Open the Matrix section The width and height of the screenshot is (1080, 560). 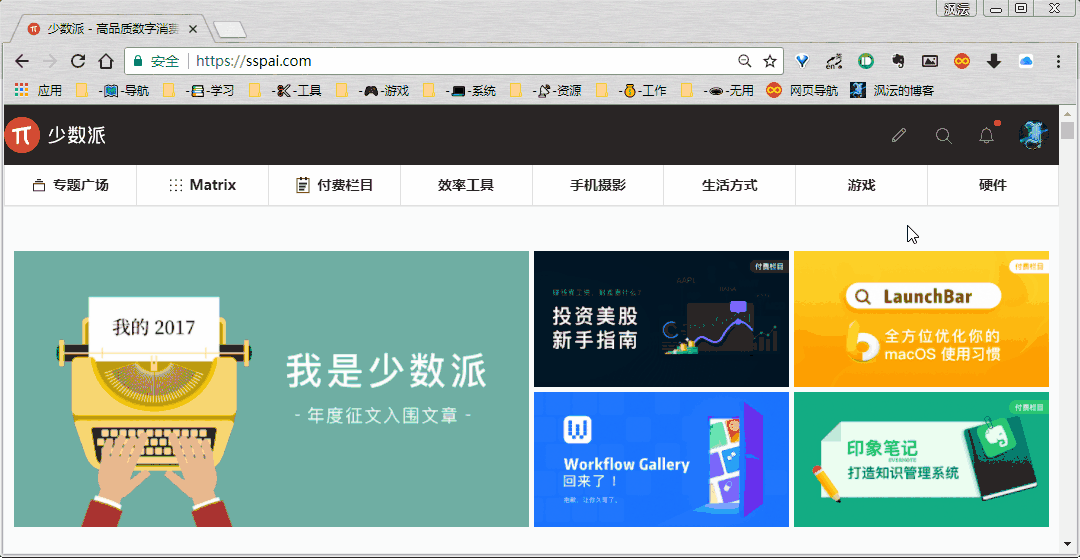pyautogui.click(x=202, y=185)
